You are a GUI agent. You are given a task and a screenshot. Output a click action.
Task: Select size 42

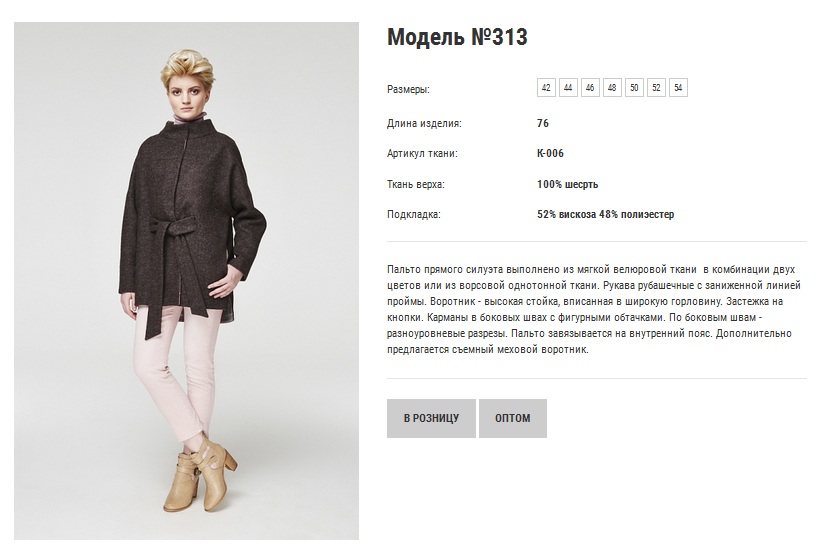tap(546, 88)
